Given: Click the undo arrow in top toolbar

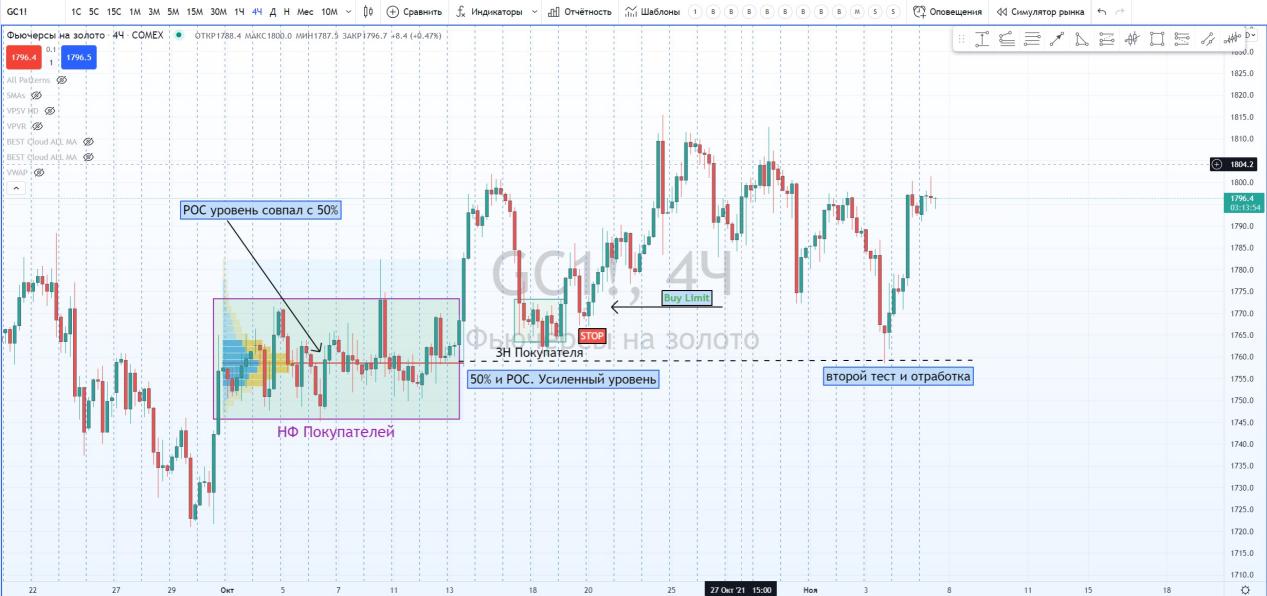Looking at the screenshot, I should tap(1101, 12).
